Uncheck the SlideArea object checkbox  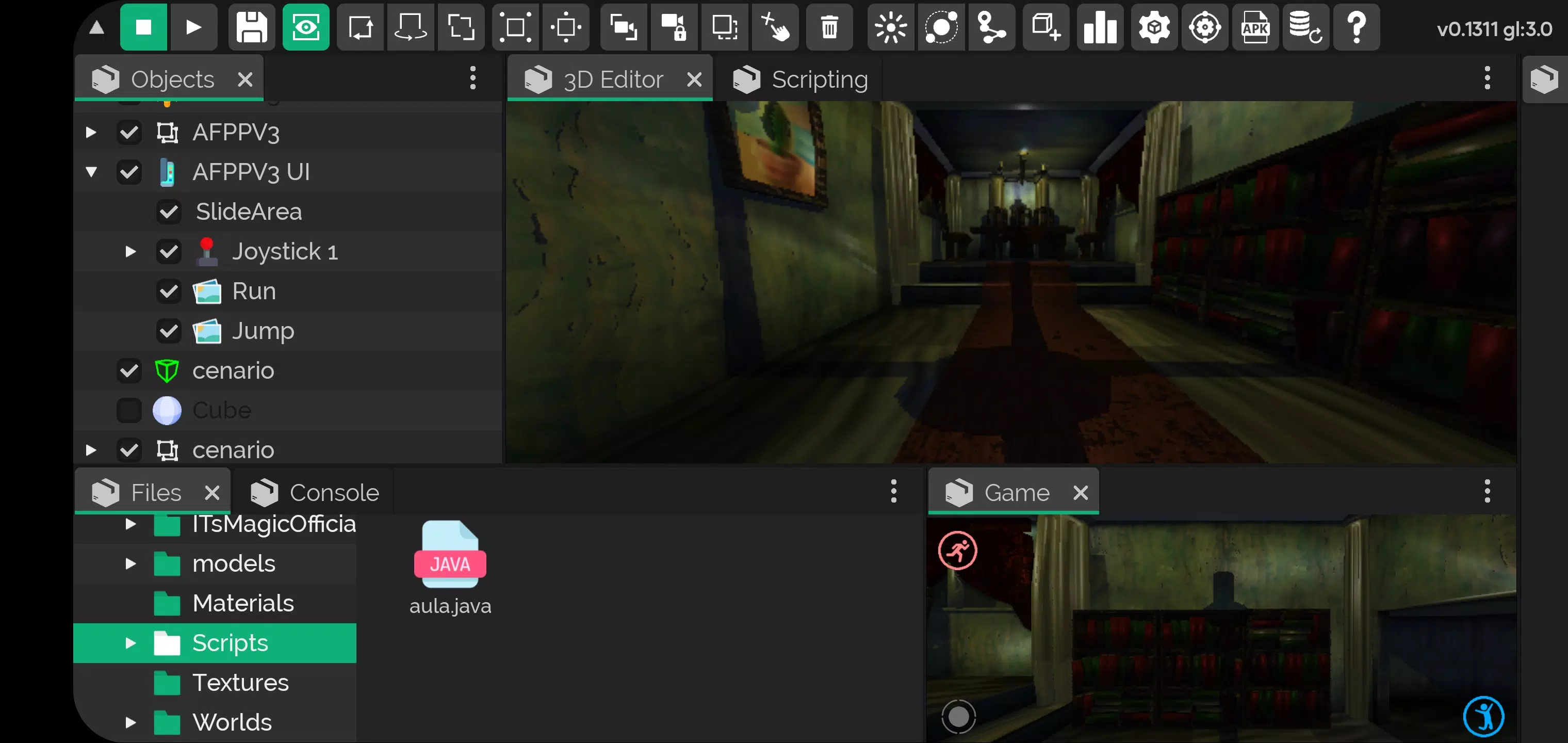tap(169, 212)
